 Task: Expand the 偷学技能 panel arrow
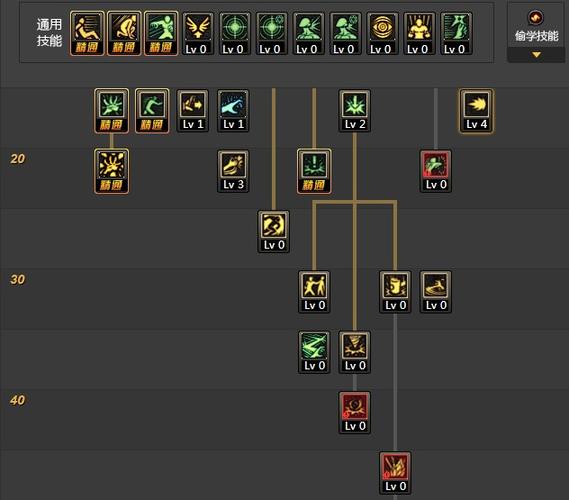tap(536, 55)
